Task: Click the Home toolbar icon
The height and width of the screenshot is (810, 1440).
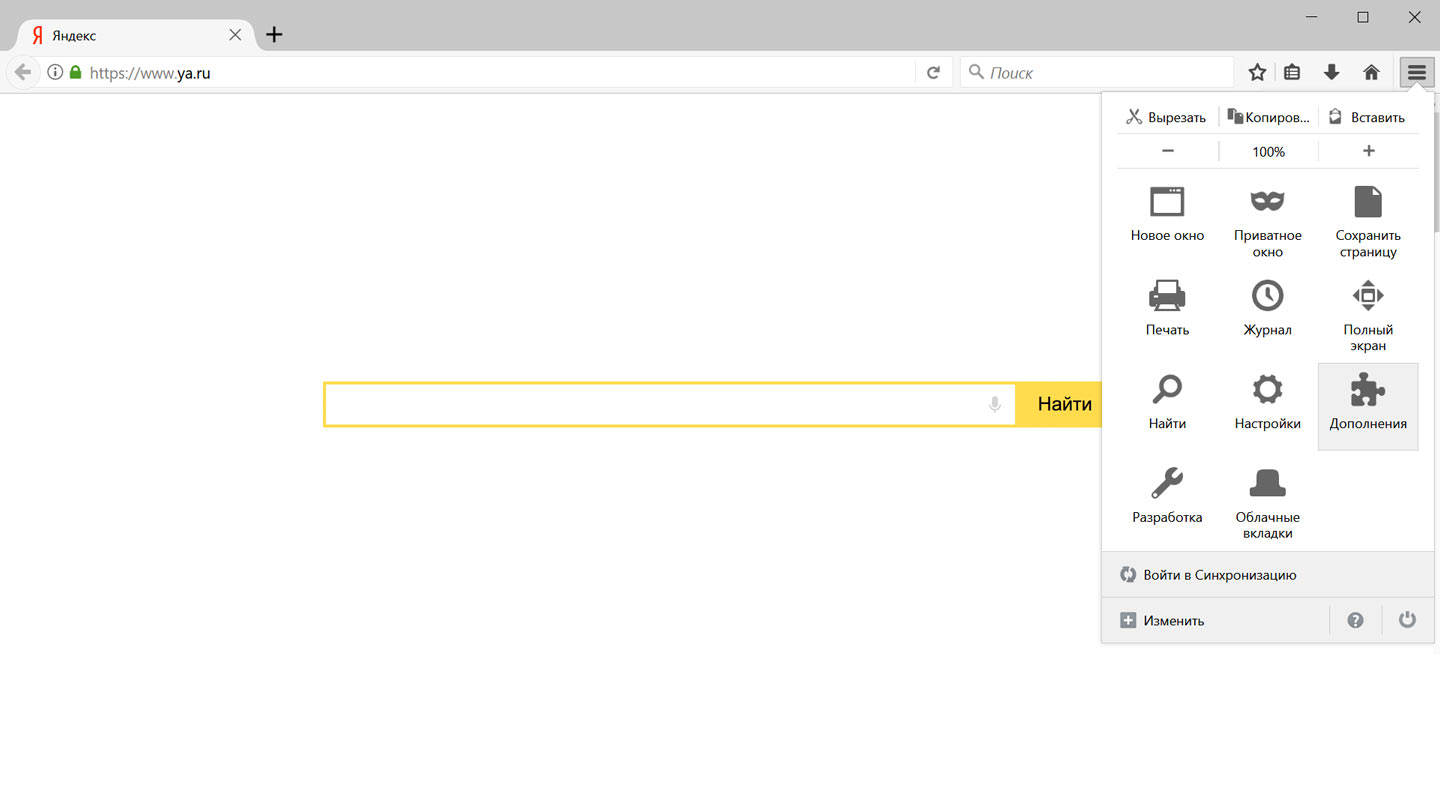Action: 1371,72
